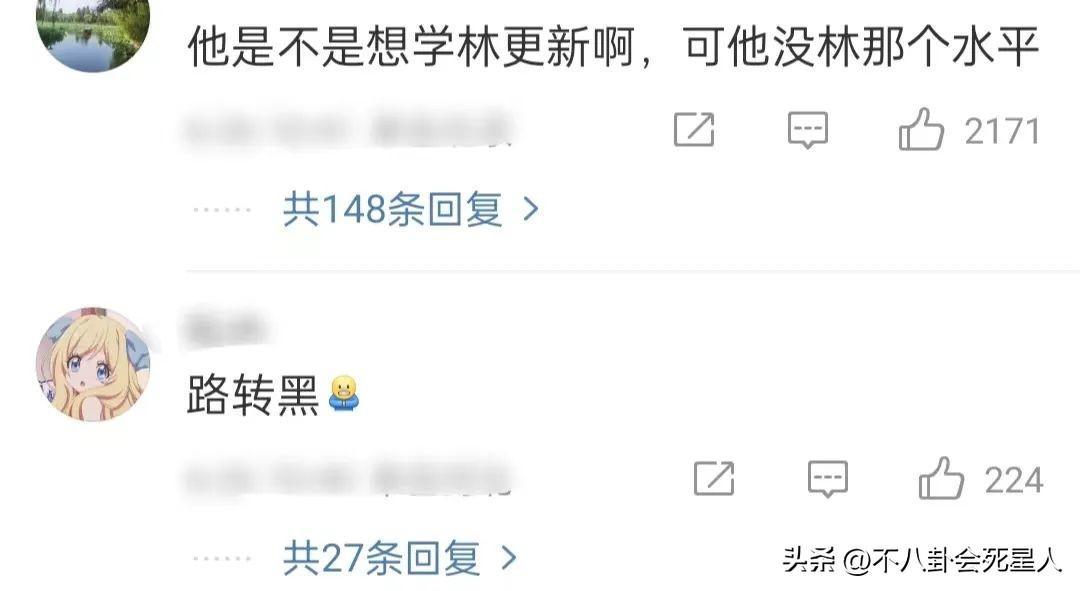Open the blonde anime girl avatar profile
This screenshot has height=591, width=1080.
[93, 364]
